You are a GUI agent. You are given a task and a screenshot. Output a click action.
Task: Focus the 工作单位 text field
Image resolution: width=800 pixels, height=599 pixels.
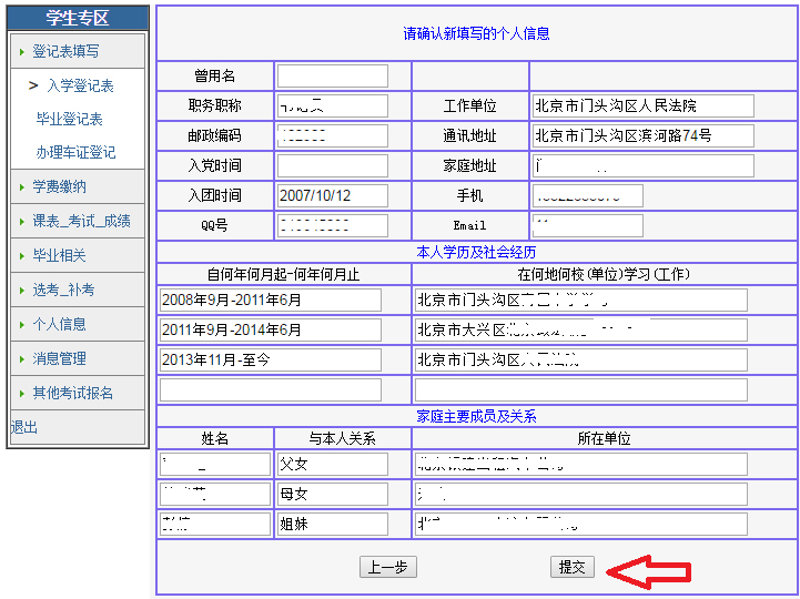pos(641,106)
